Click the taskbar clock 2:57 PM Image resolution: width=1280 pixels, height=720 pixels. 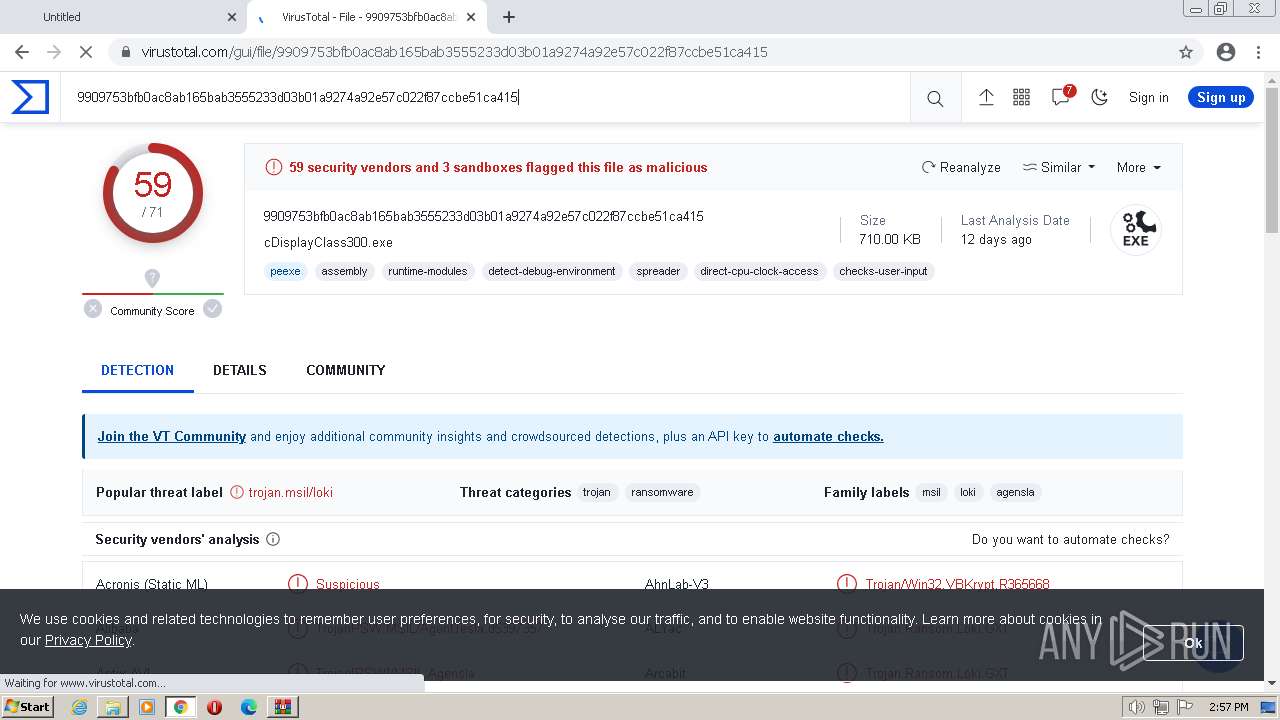coord(1228,707)
